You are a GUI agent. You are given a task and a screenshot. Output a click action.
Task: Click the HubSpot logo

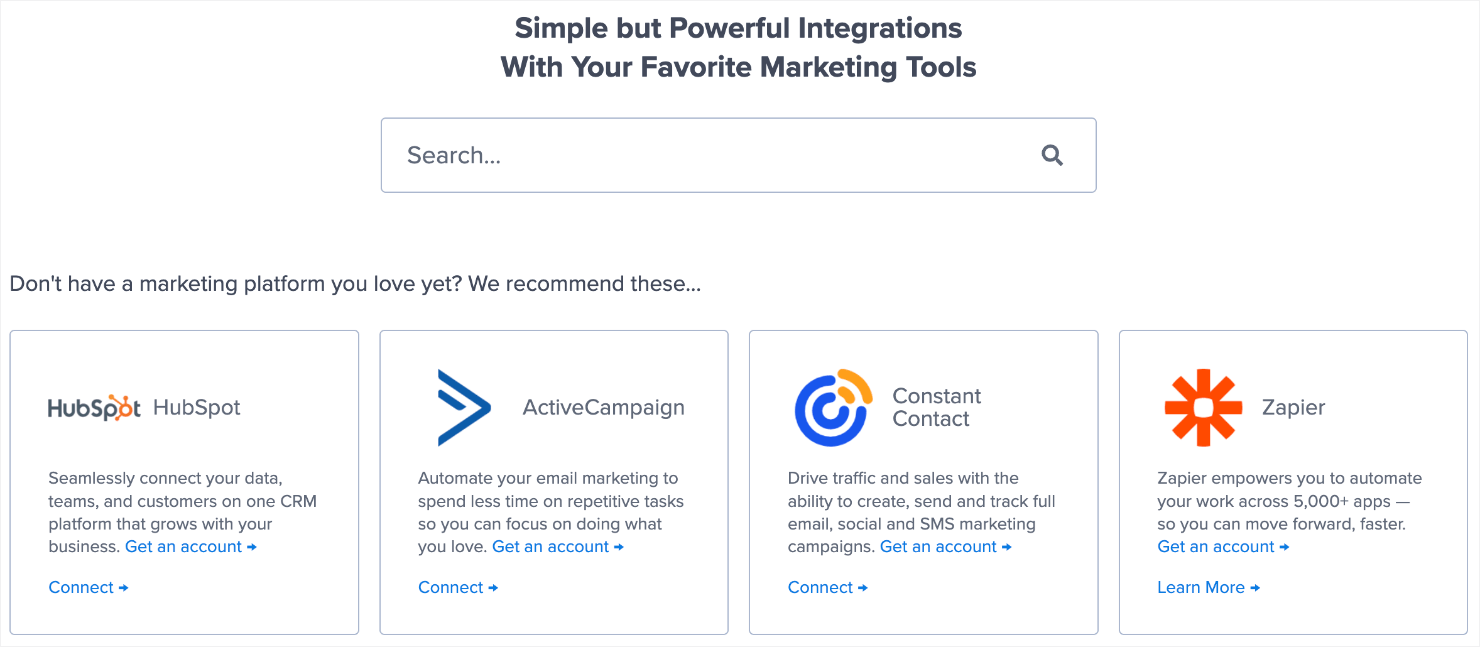94,407
